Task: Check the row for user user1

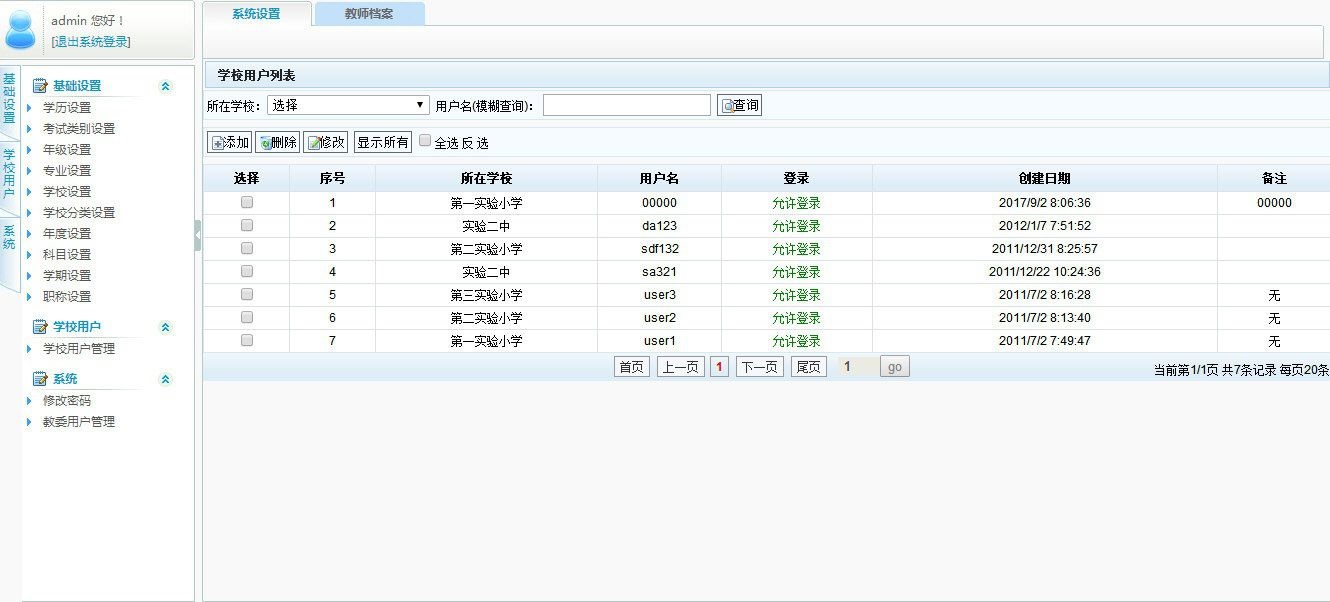Action: pyautogui.click(x=247, y=340)
